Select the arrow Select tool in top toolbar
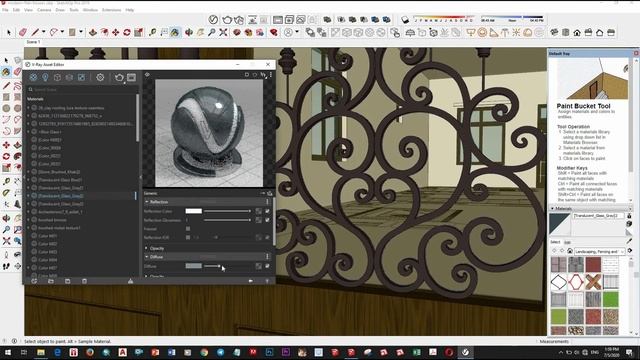Viewport: 640px width, 360px height. click(x=9, y=32)
